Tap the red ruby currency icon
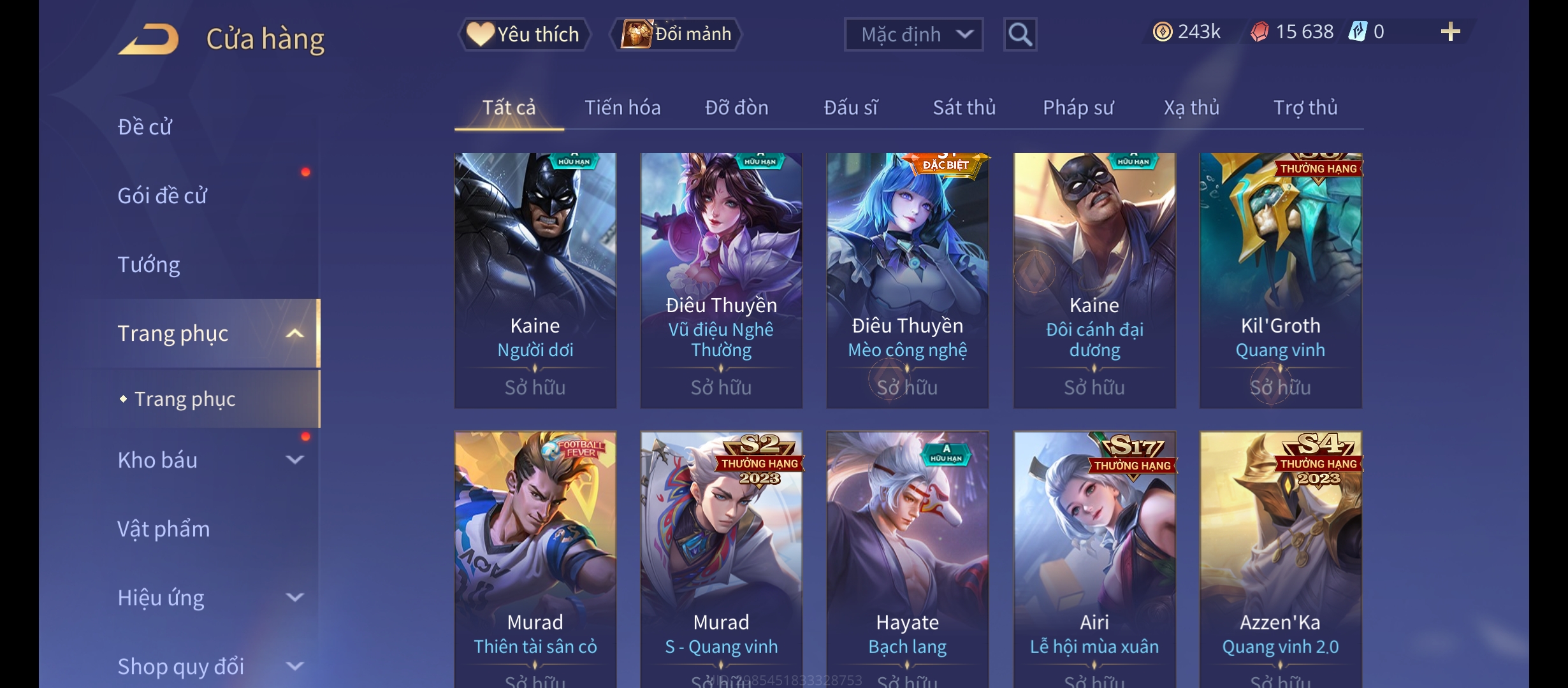The image size is (1568, 688). click(x=1259, y=32)
